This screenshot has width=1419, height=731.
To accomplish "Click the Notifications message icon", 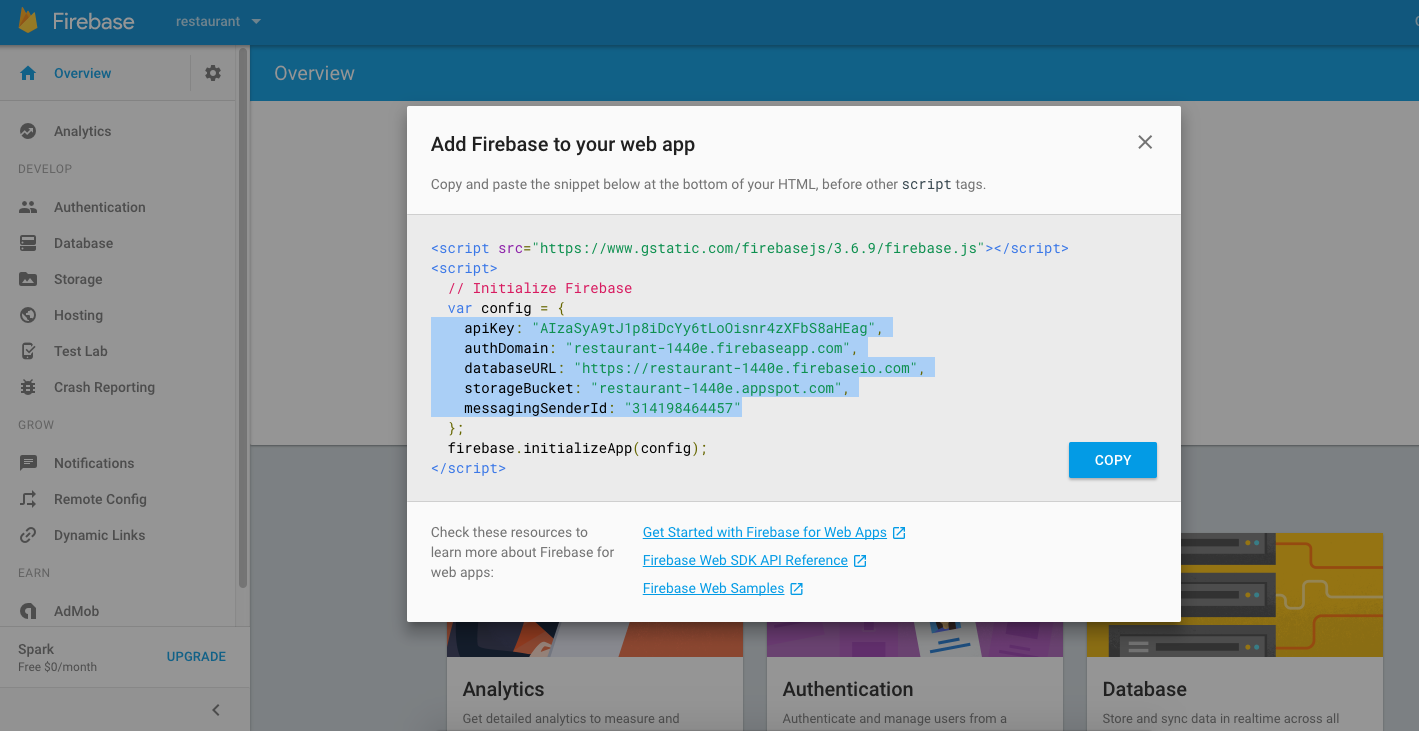I will click(28, 463).
